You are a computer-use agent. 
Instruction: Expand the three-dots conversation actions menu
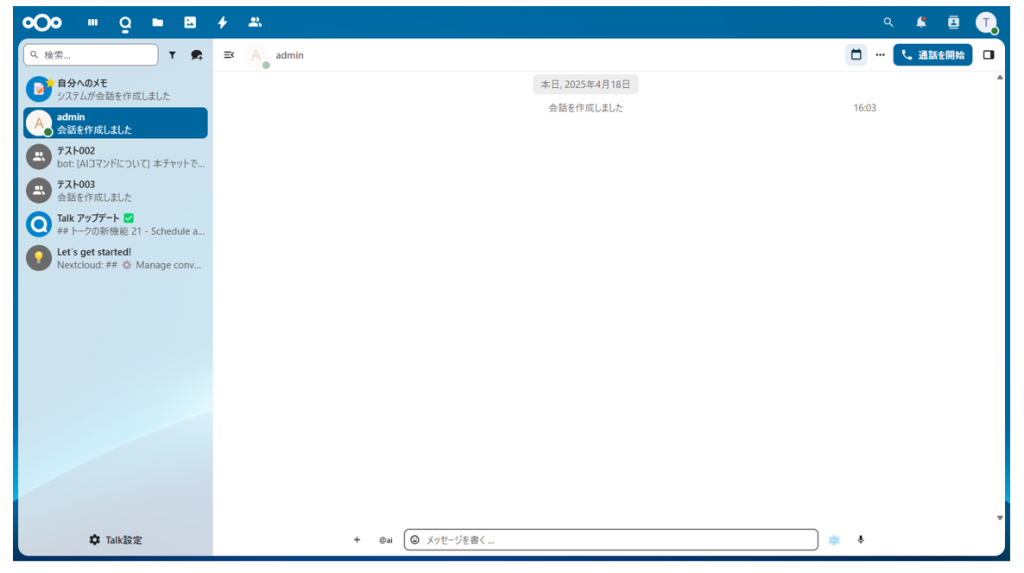[880, 55]
